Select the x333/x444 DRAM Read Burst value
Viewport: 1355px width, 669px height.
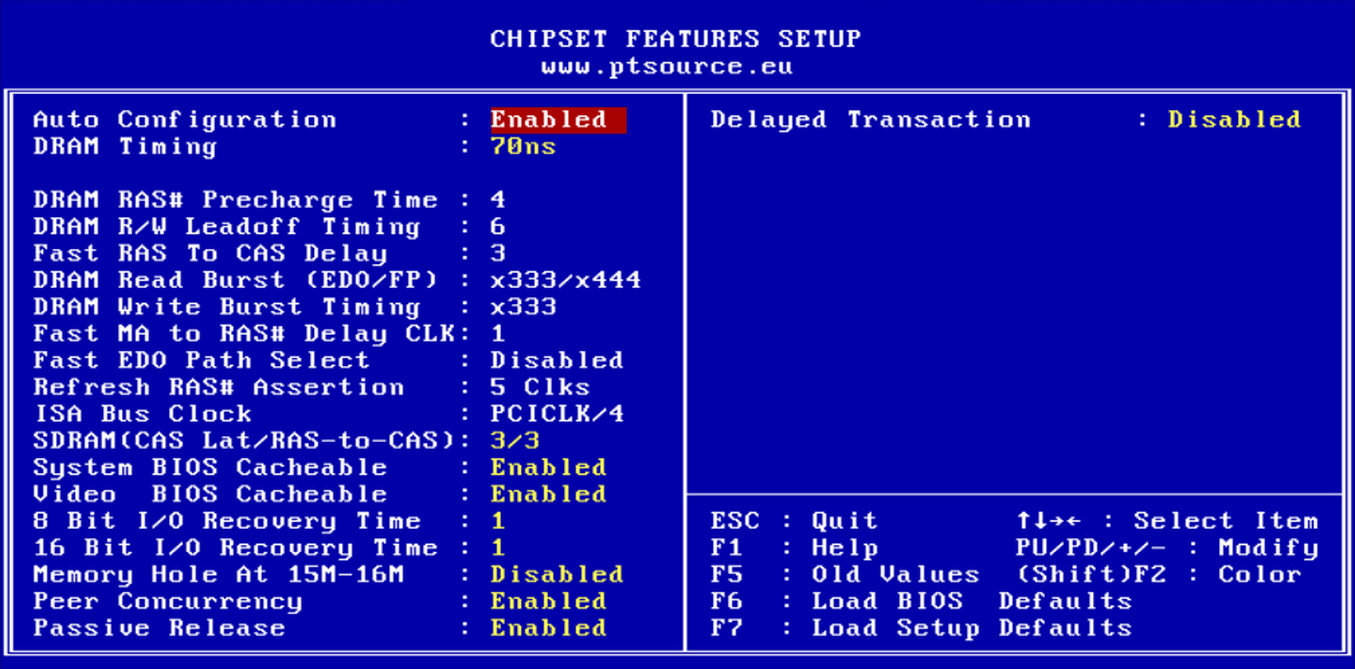tap(566, 281)
